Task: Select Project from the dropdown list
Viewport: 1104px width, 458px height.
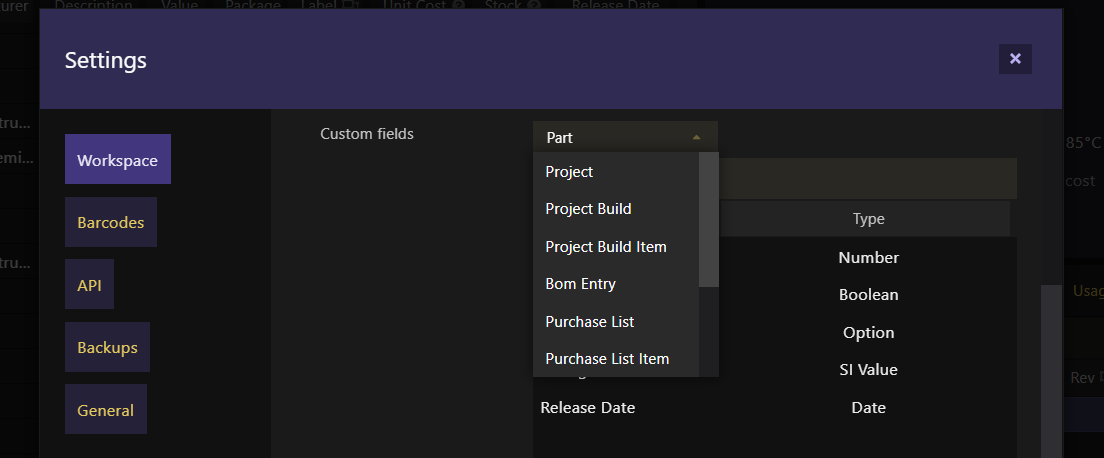Action: pos(615,172)
